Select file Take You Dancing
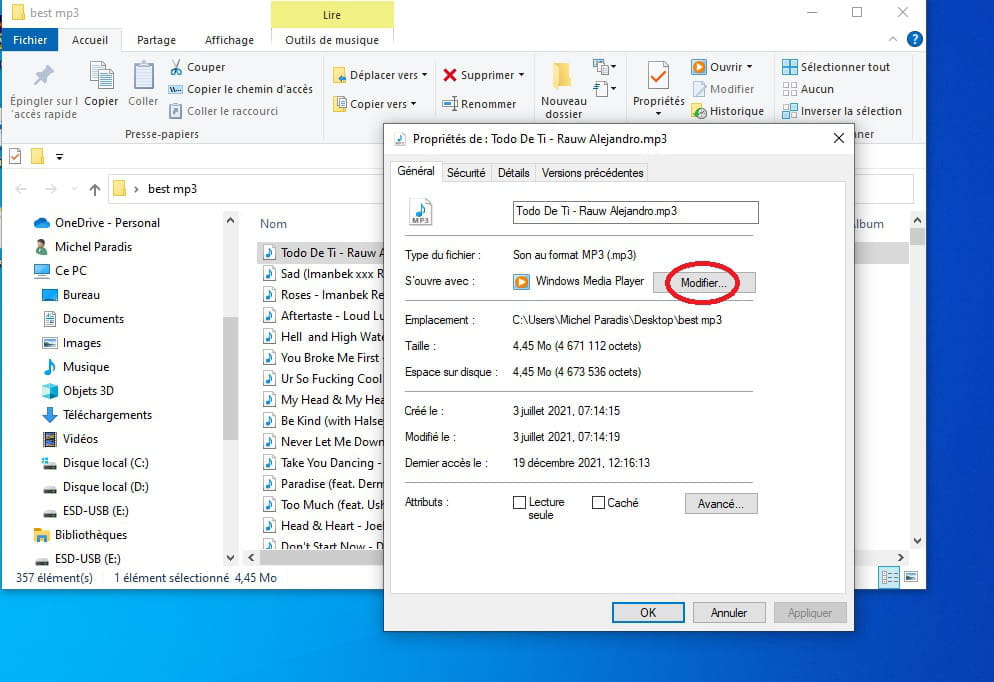Screen dimensions: 994x682 [x=323, y=463]
